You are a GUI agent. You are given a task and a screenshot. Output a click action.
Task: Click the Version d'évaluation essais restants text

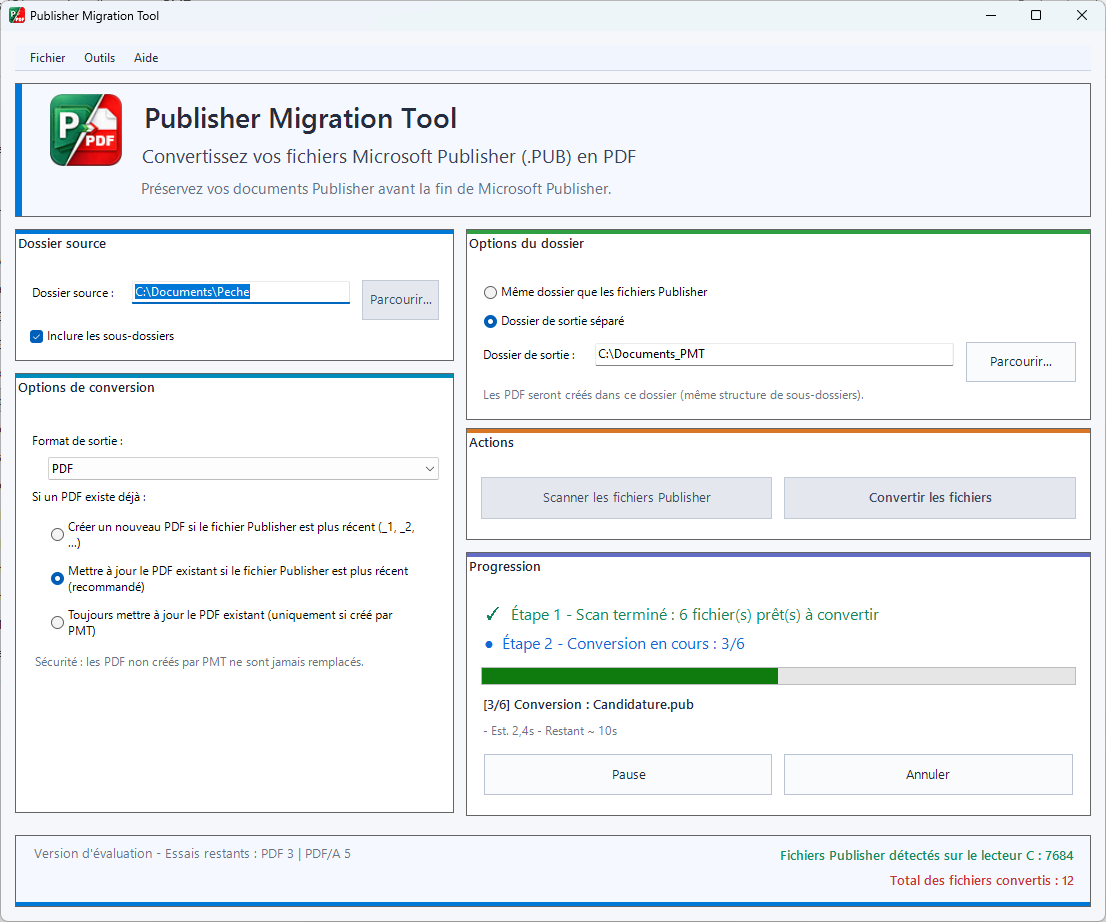click(192, 854)
